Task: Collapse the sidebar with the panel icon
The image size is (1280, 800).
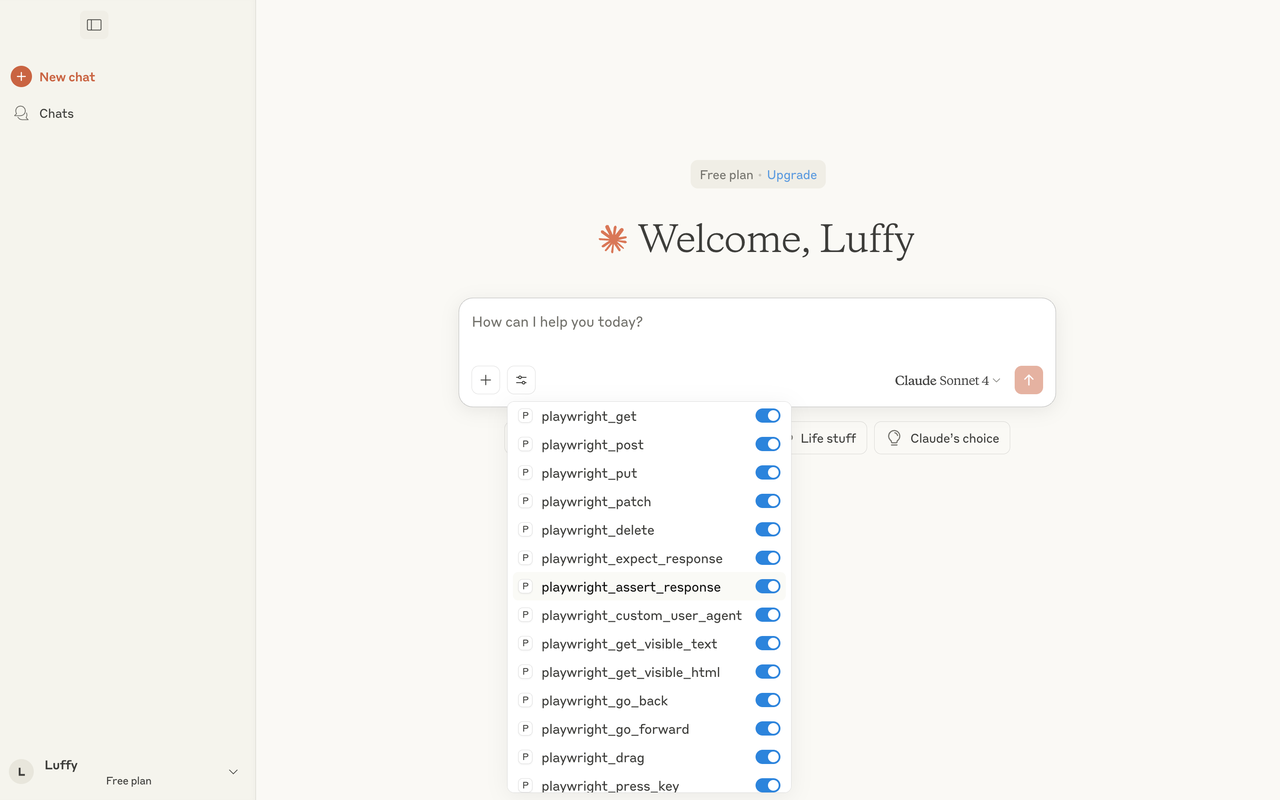Action: (x=94, y=25)
